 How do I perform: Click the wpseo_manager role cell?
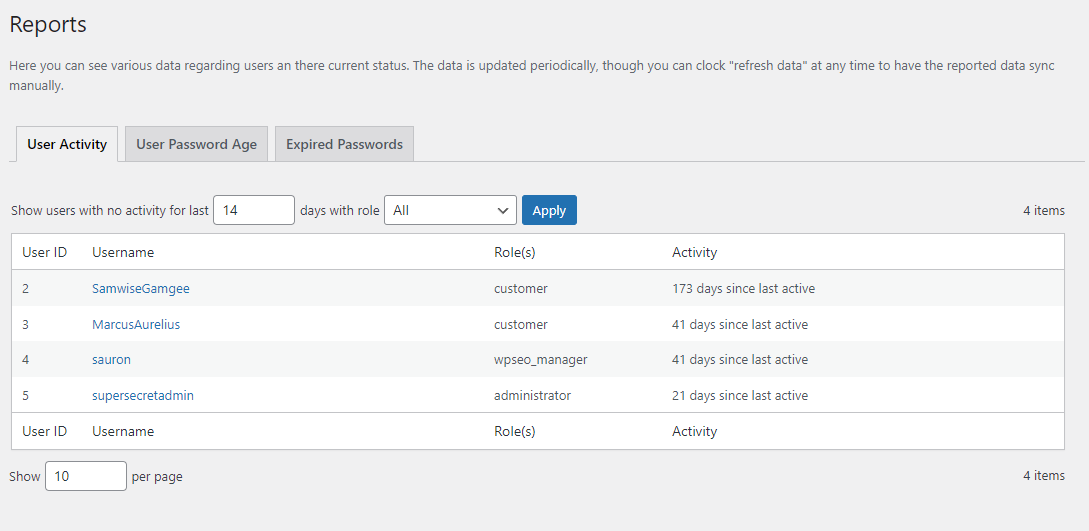tap(541, 360)
